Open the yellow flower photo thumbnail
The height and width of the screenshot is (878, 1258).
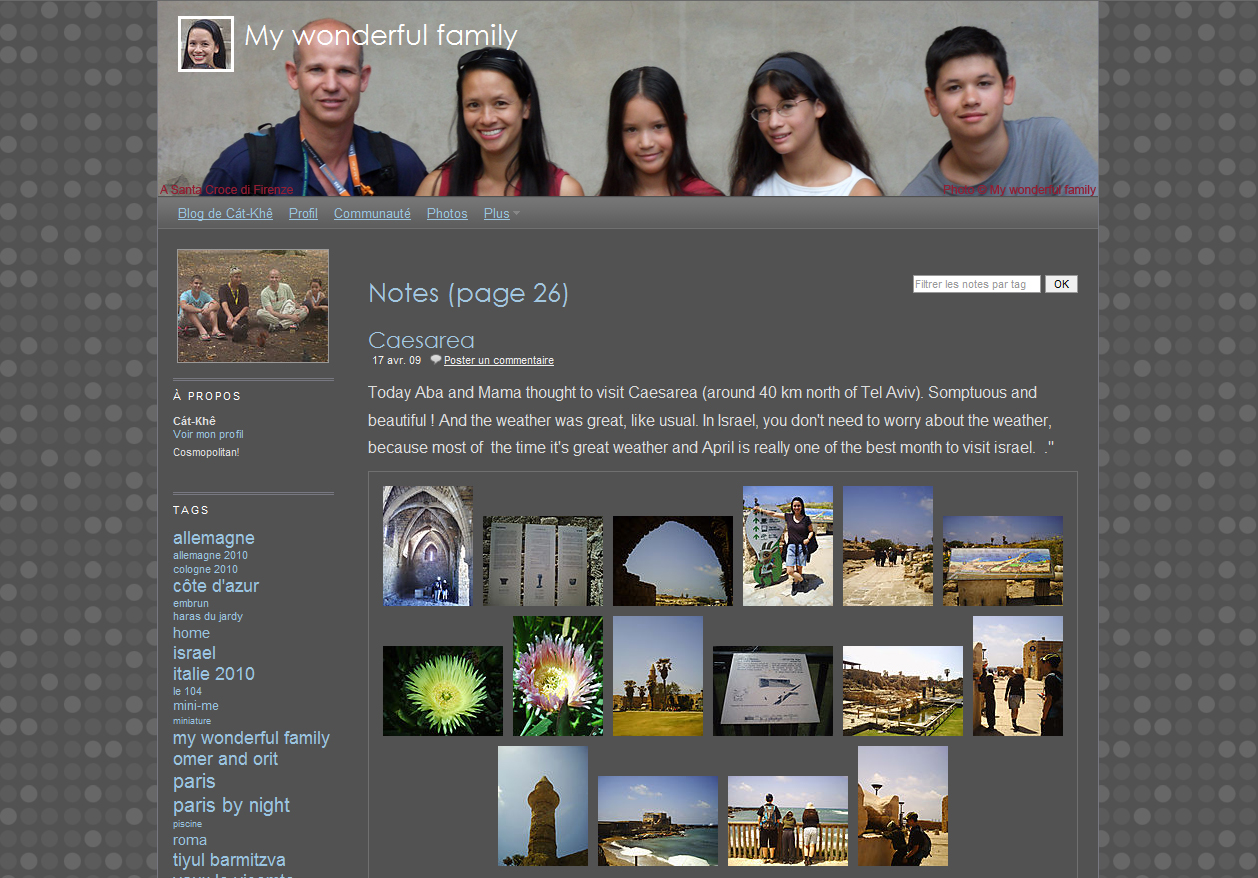tap(442, 691)
